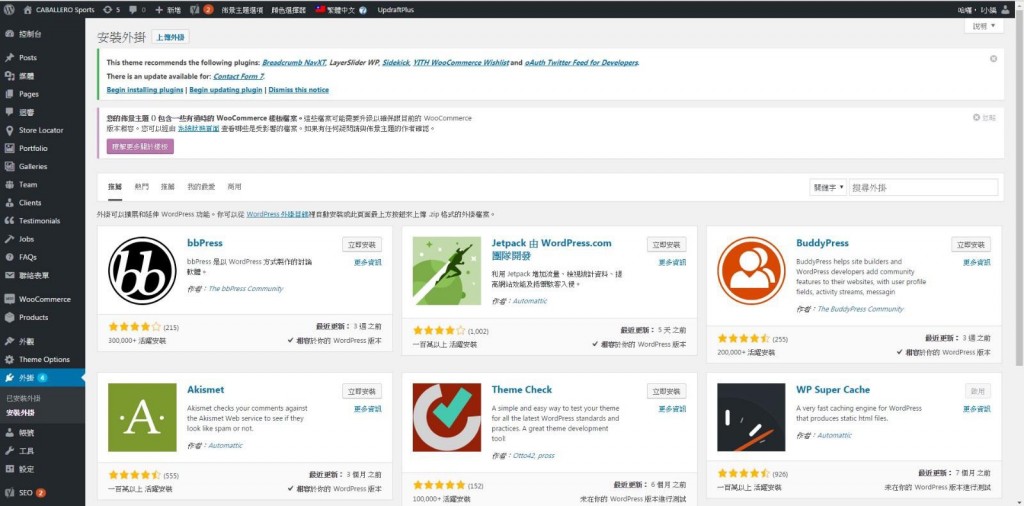Image resolution: width=1024 pixels, height=506 pixels.
Task: Switch to the third plugin filter tab
Action: tap(168, 187)
